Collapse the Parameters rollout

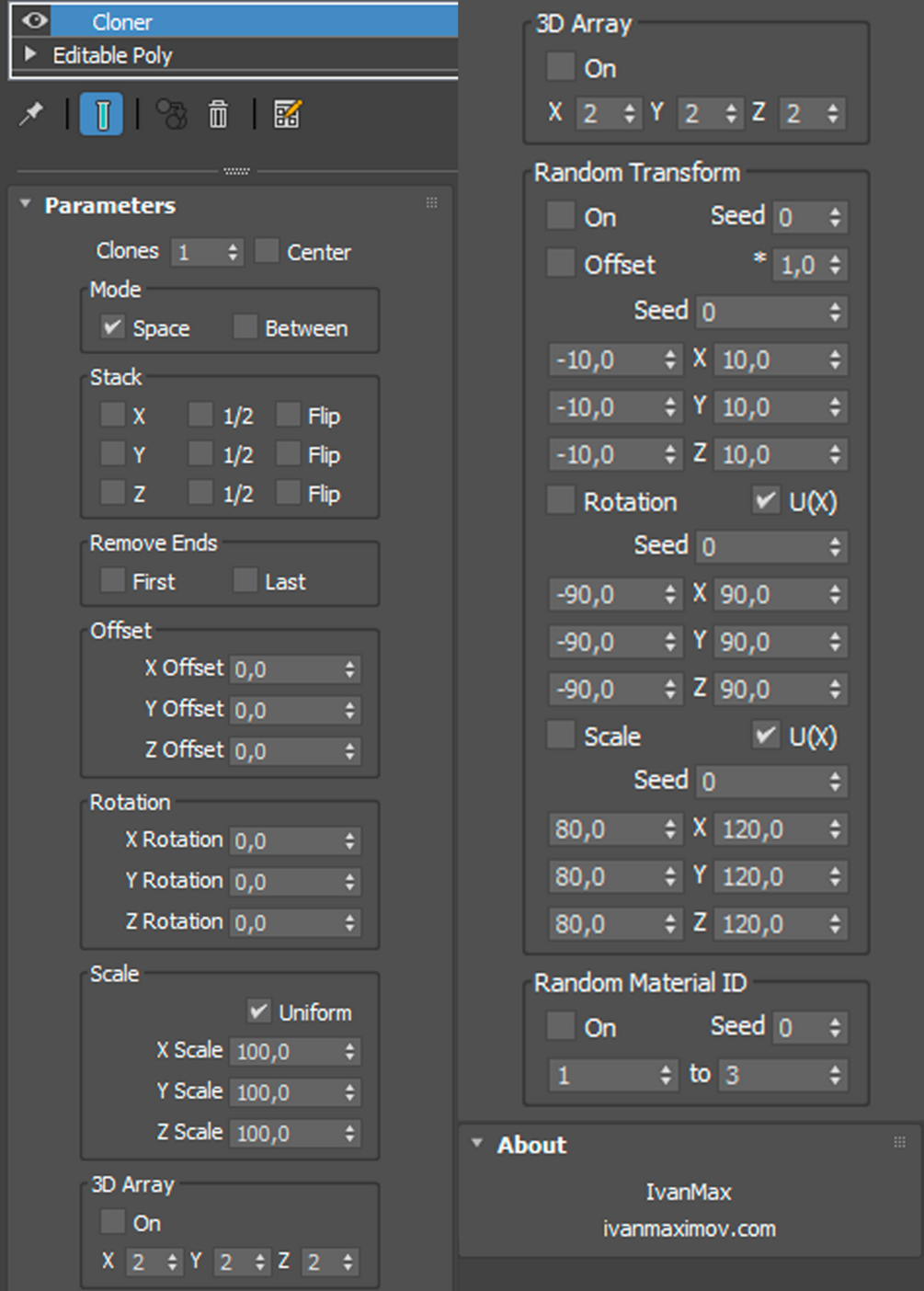click(x=26, y=204)
